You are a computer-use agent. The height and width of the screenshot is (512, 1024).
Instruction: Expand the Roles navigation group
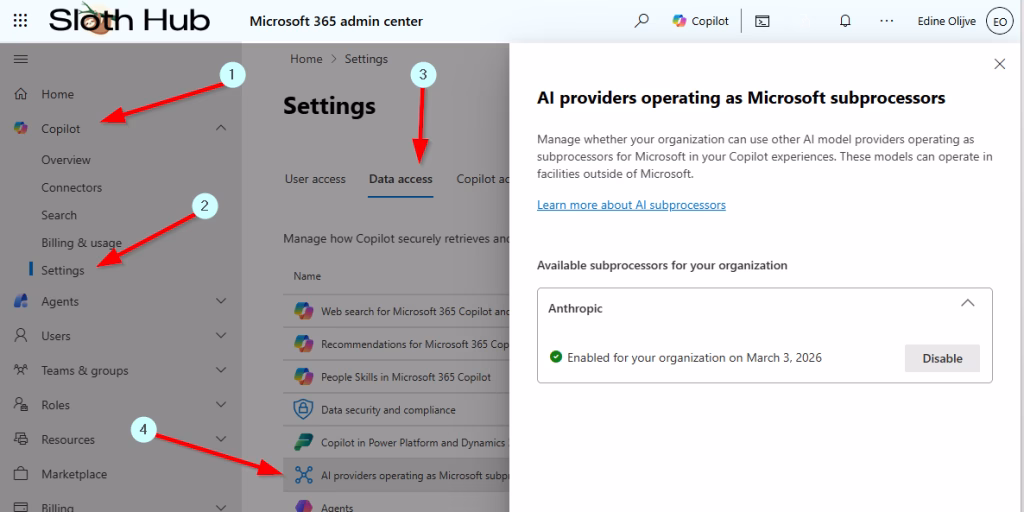click(221, 405)
